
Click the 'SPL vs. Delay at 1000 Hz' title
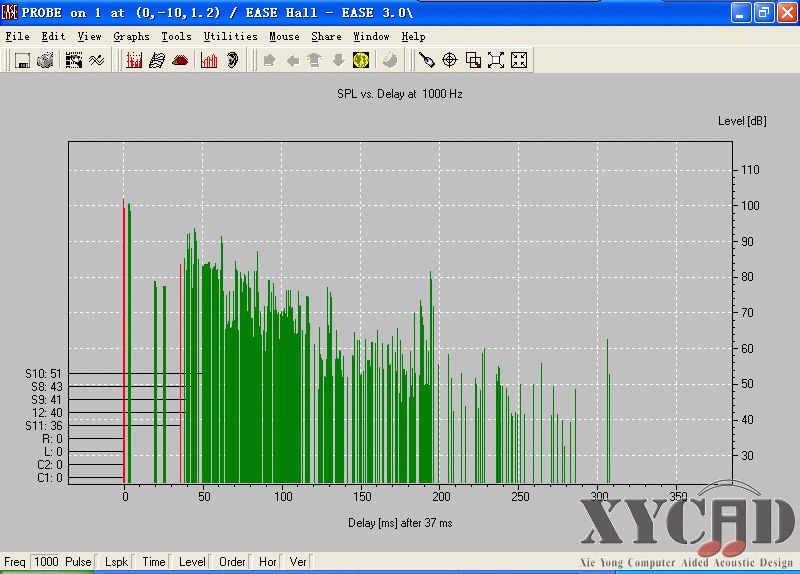[x=399, y=94]
